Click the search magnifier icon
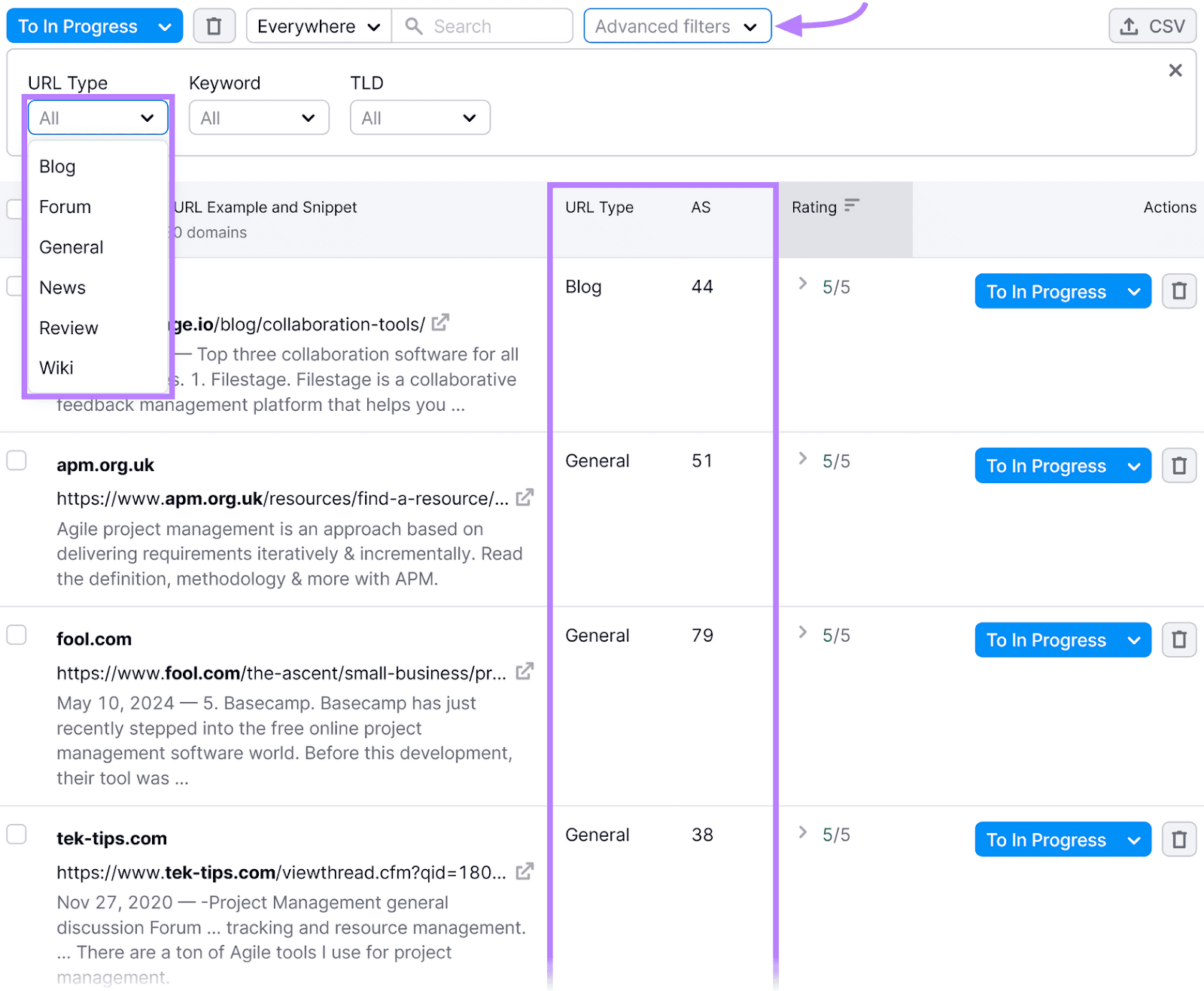 click(x=413, y=26)
